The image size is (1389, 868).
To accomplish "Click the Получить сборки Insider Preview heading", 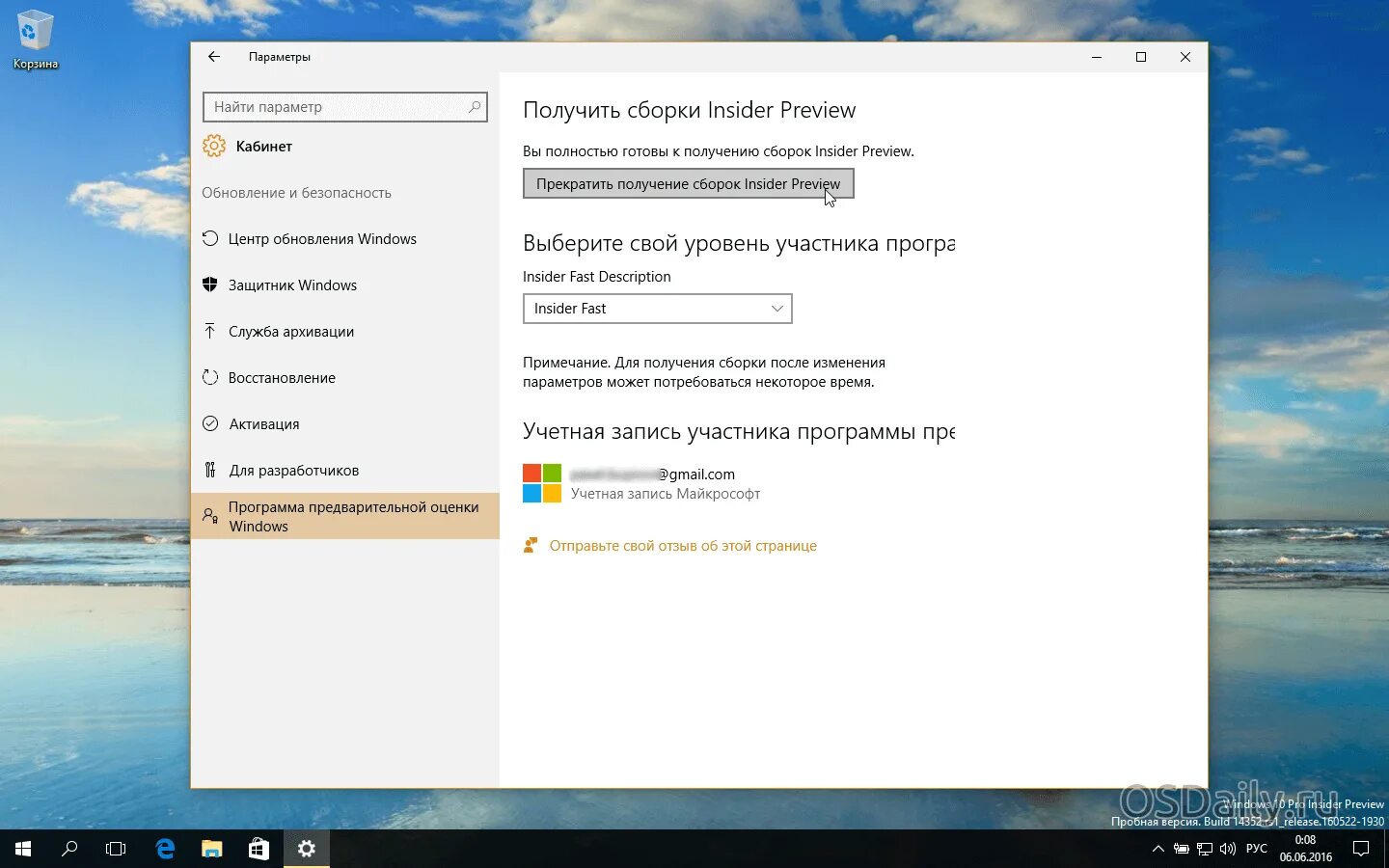I will coord(689,110).
